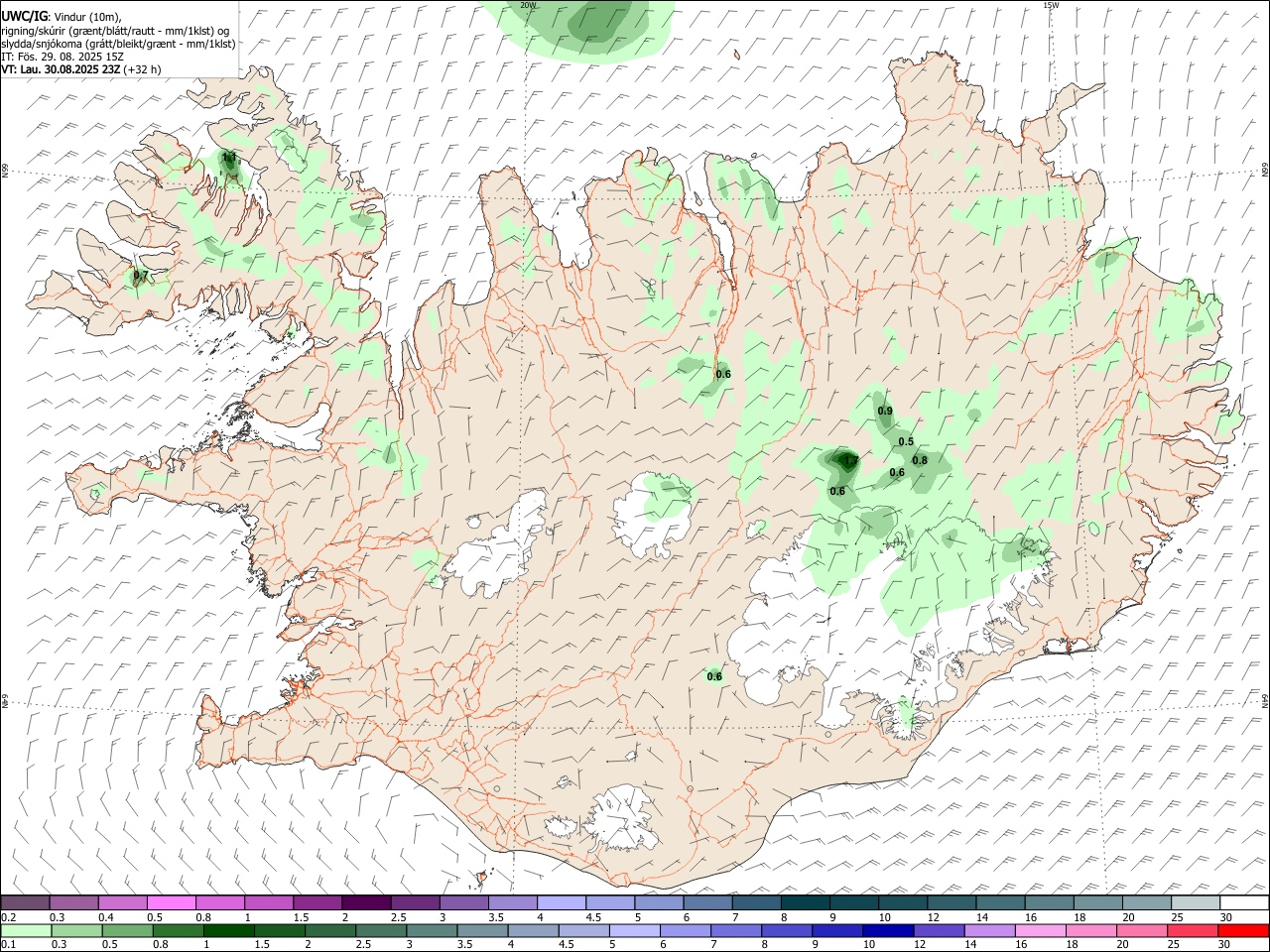Click the 'IT: Fös. 29. 08. 2025 15Z' line

point(63,57)
